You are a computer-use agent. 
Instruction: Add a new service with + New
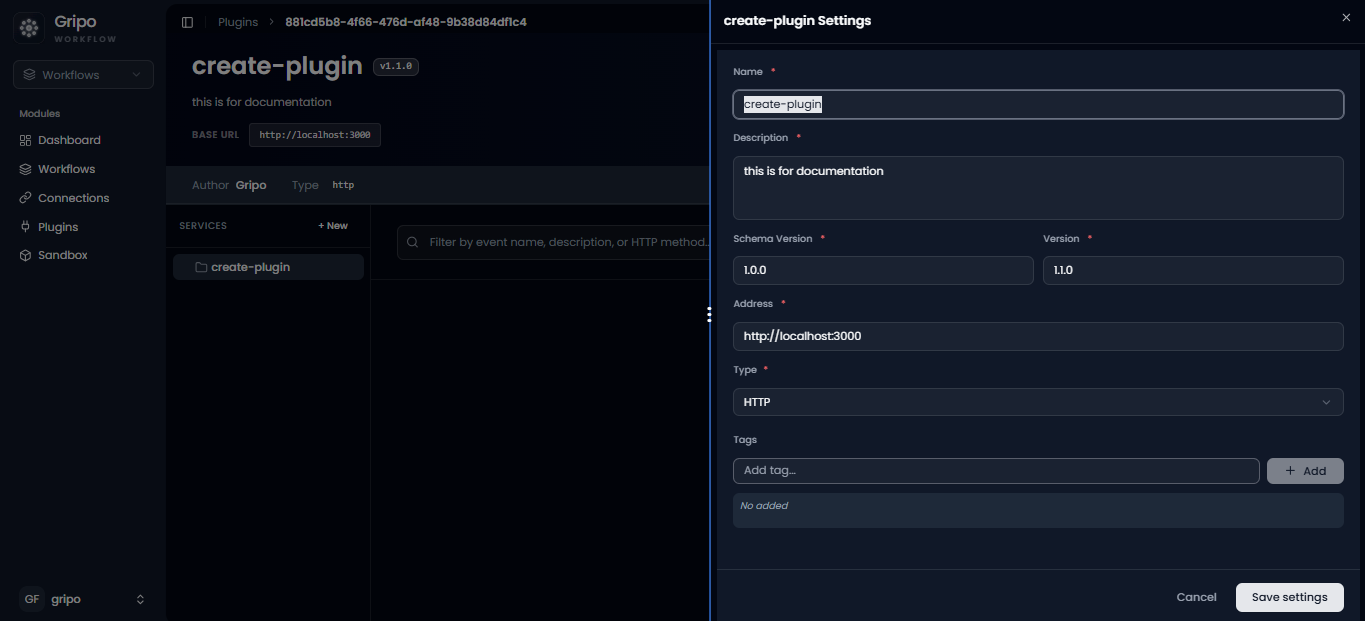coord(333,226)
